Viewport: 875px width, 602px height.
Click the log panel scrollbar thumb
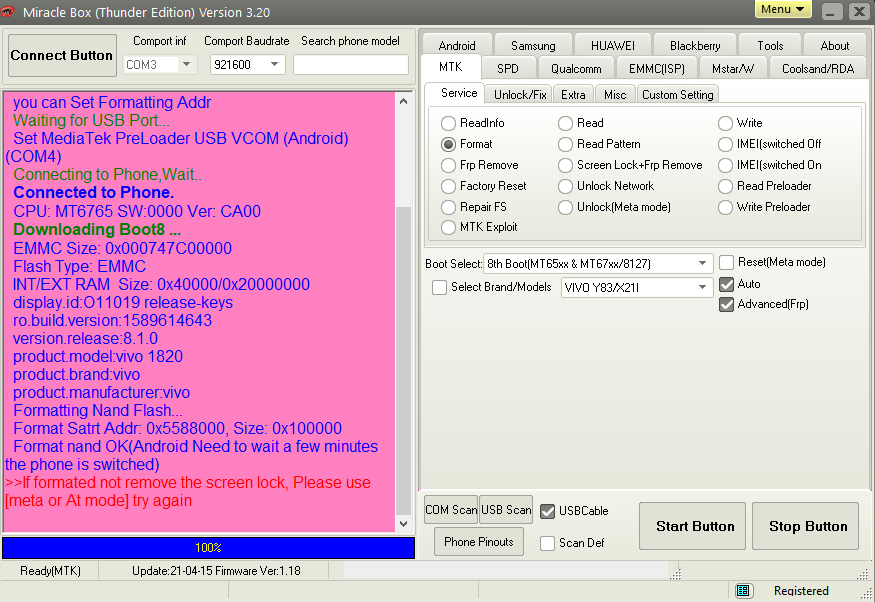coord(403,360)
